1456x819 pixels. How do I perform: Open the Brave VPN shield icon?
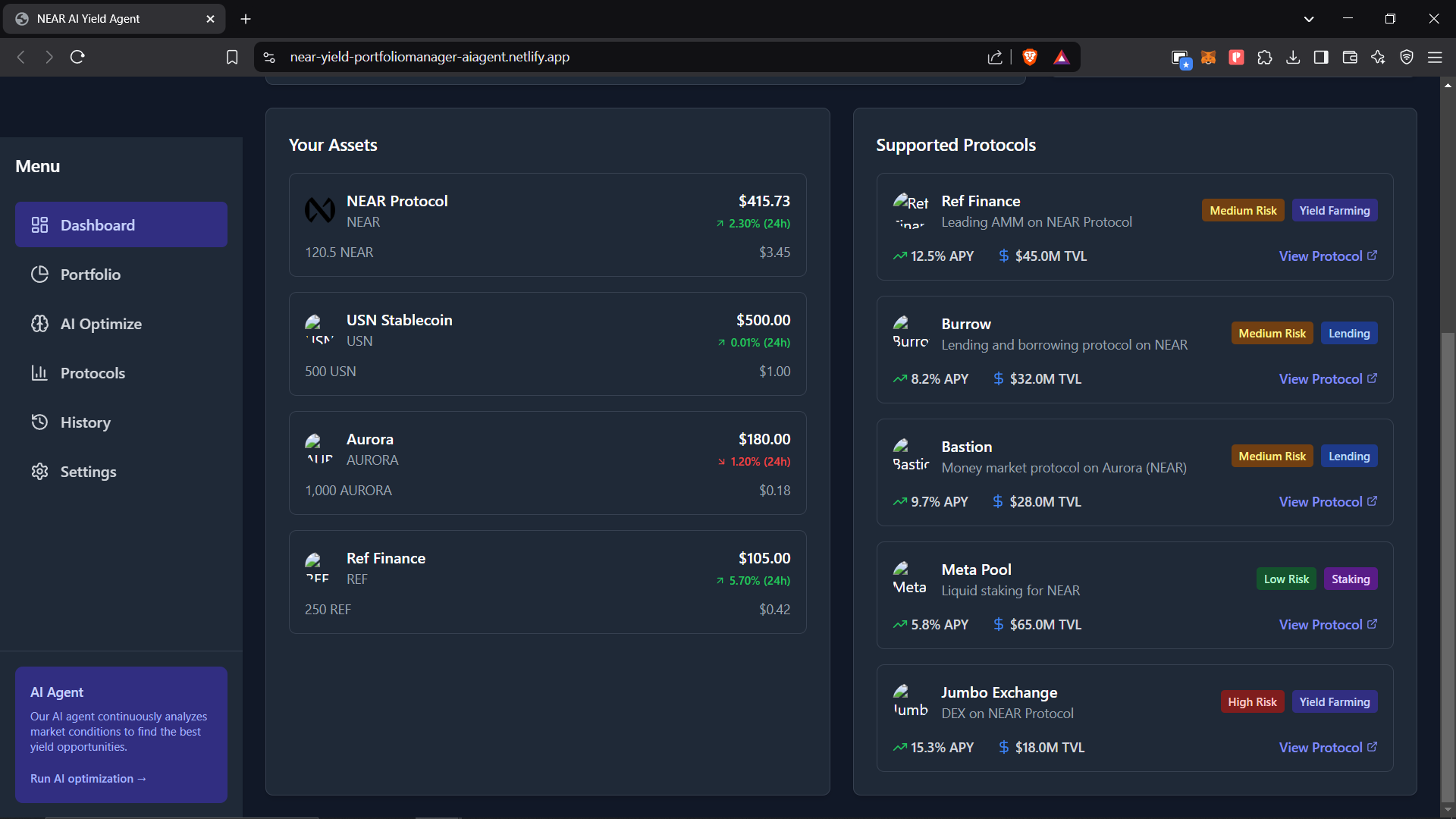pyautogui.click(x=1407, y=58)
